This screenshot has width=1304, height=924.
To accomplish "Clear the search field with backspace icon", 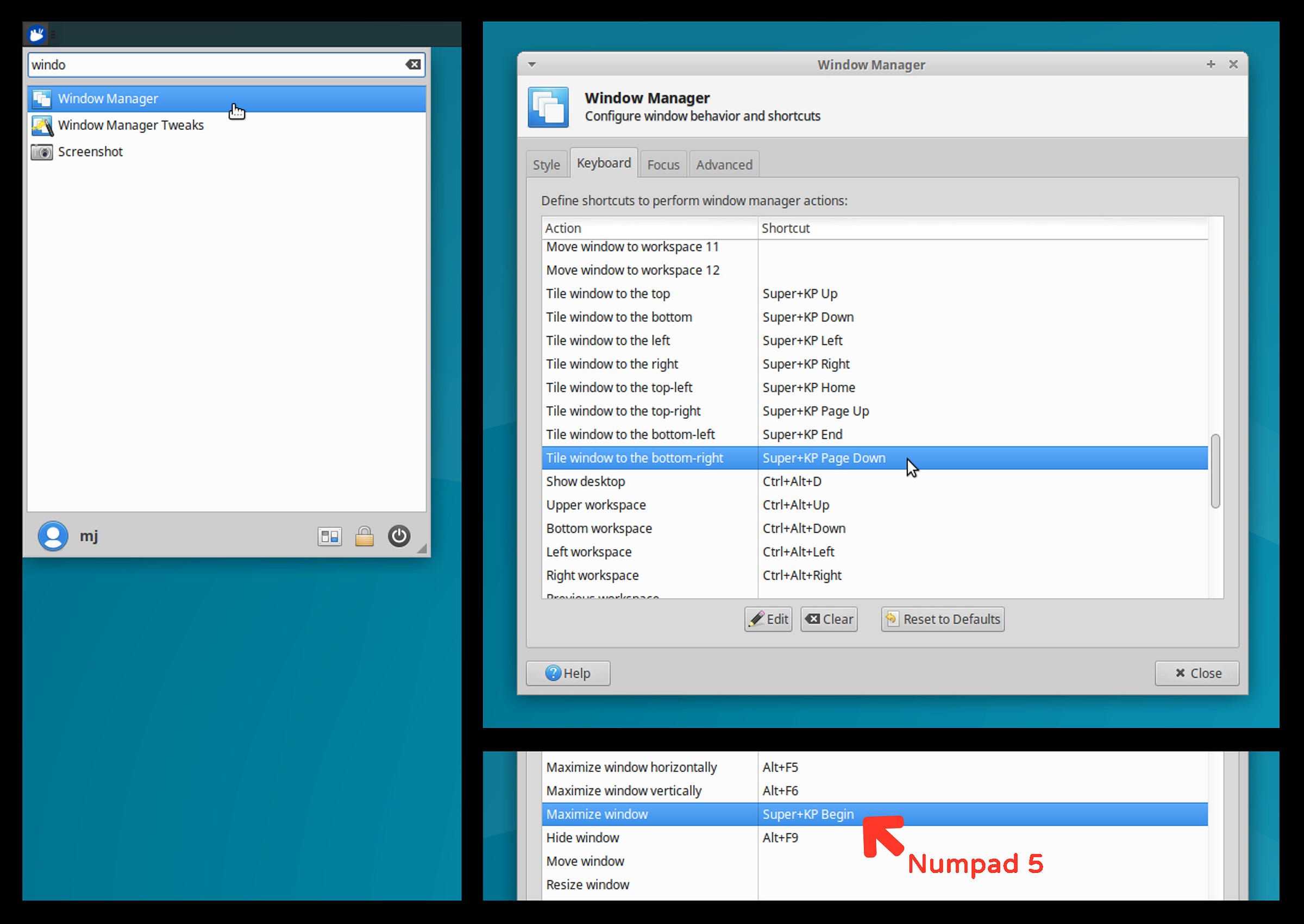I will [x=413, y=65].
